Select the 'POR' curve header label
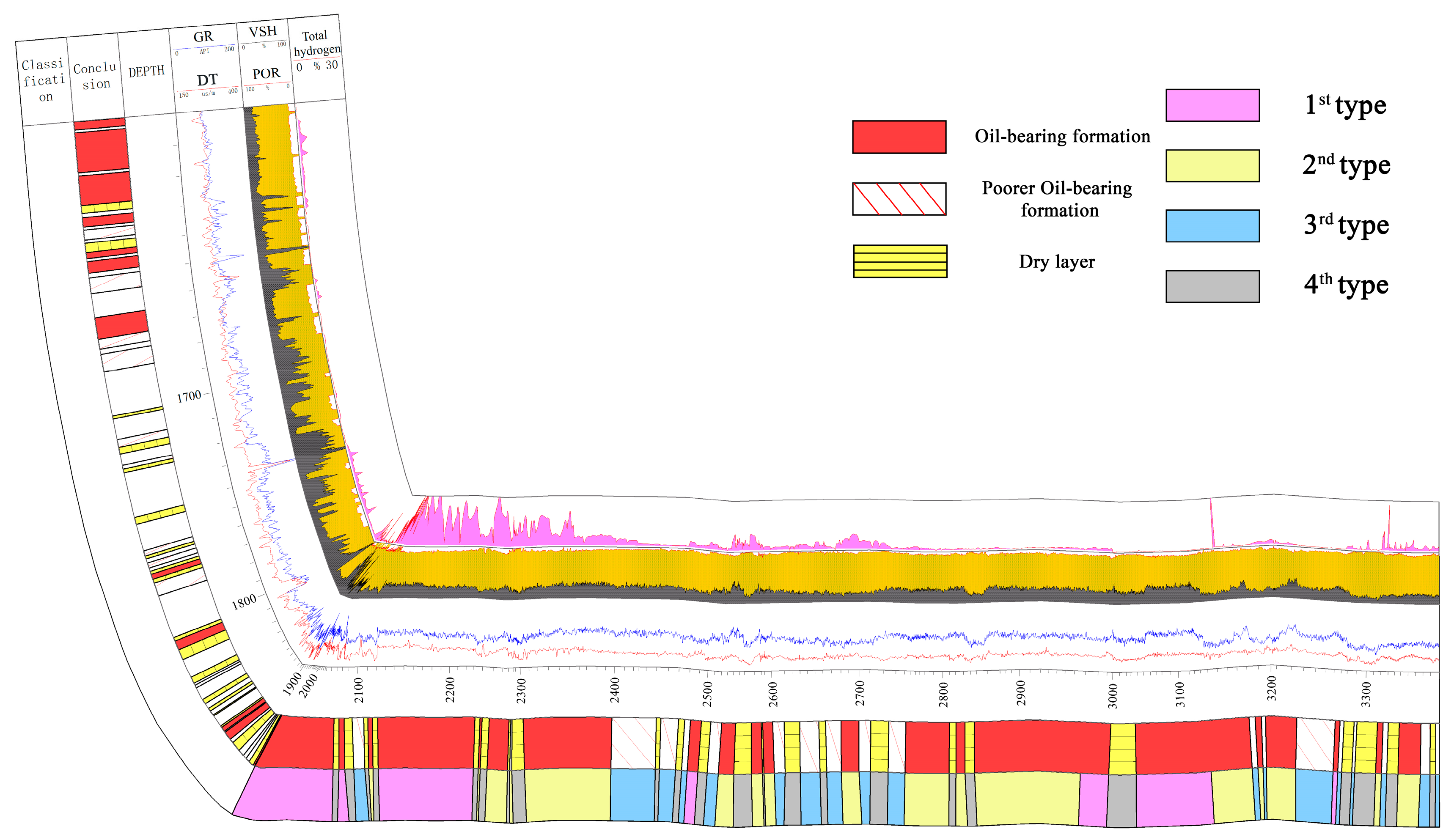Image resolution: width=1454 pixels, height=840 pixels. coord(266,74)
